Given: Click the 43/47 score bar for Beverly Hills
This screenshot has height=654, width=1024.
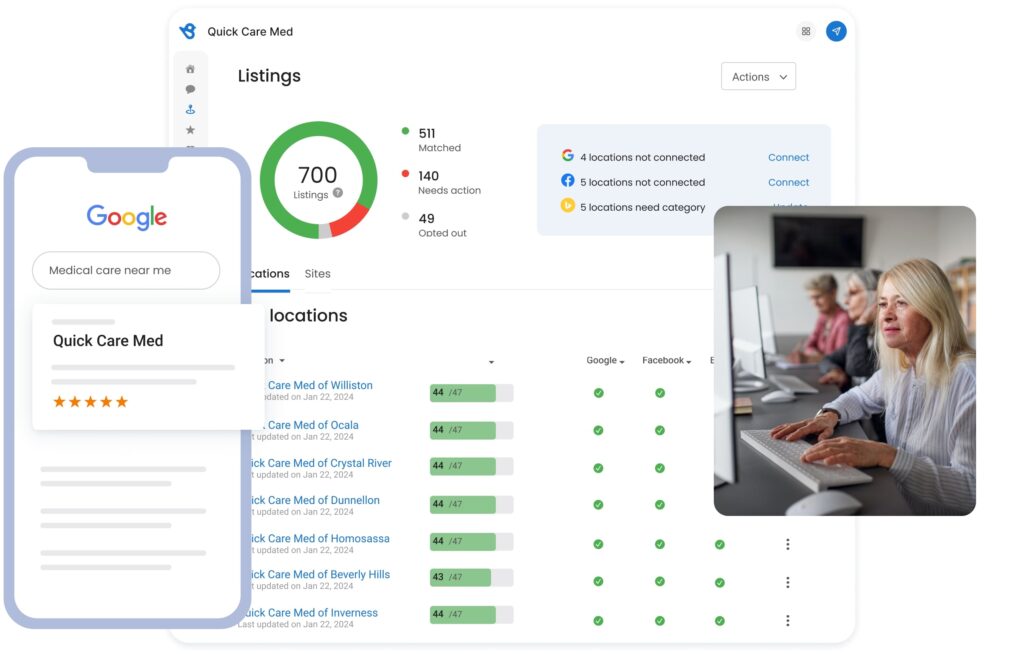Looking at the screenshot, I should click(471, 578).
